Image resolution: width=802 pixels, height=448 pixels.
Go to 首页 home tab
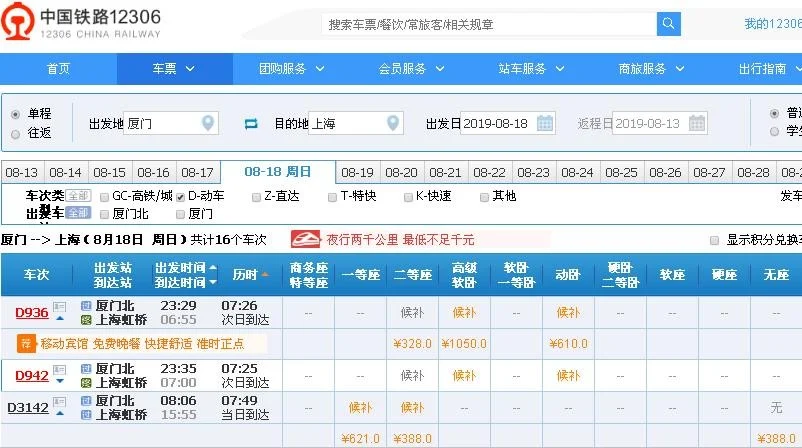[58, 69]
